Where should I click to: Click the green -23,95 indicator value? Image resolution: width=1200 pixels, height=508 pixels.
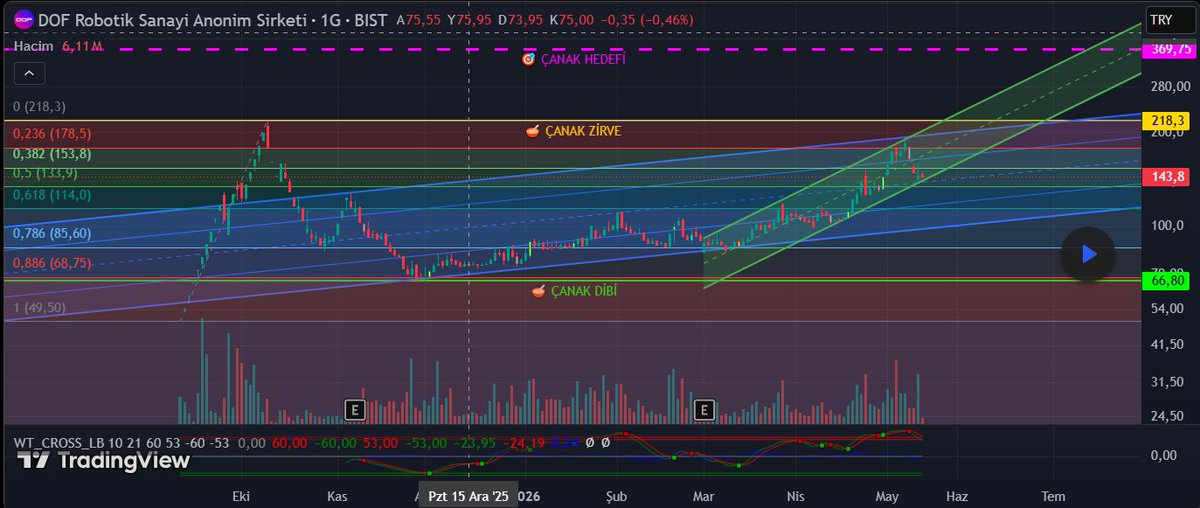point(476,442)
